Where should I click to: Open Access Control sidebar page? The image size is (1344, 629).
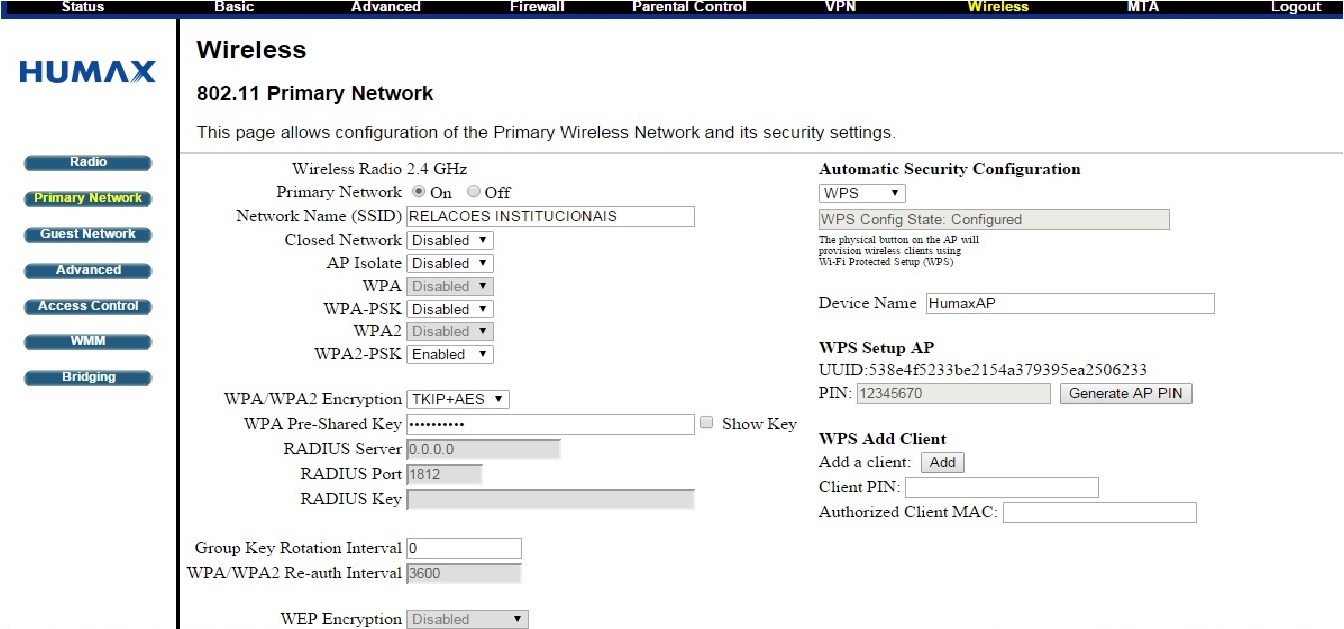[88, 306]
